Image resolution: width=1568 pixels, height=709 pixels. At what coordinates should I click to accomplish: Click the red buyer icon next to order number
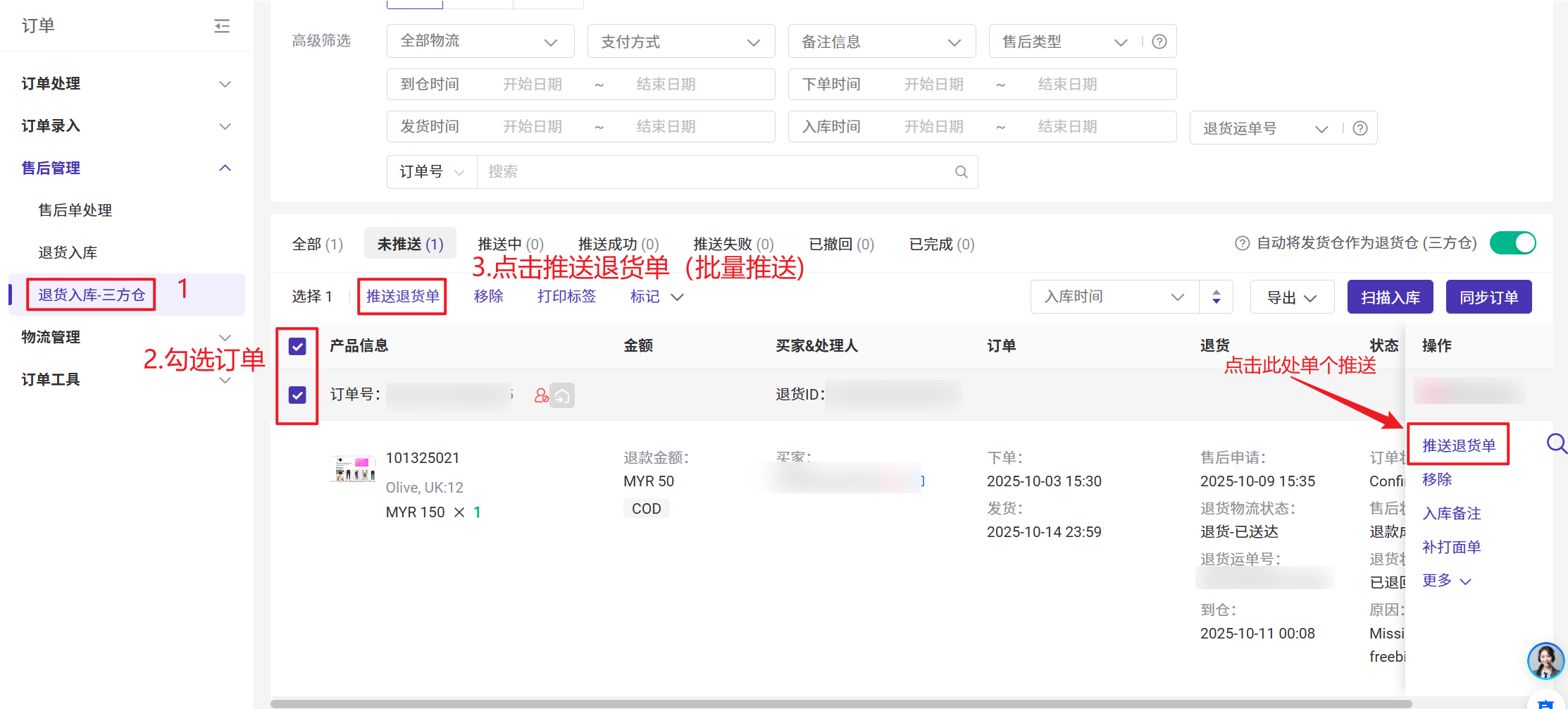click(541, 395)
